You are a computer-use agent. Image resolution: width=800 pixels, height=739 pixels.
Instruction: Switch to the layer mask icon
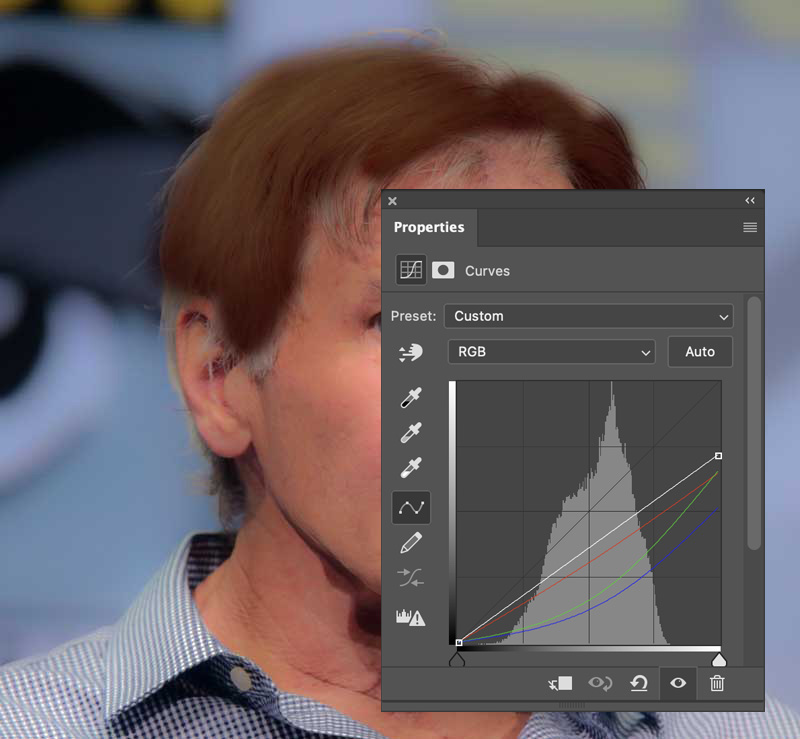pyautogui.click(x=443, y=270)
